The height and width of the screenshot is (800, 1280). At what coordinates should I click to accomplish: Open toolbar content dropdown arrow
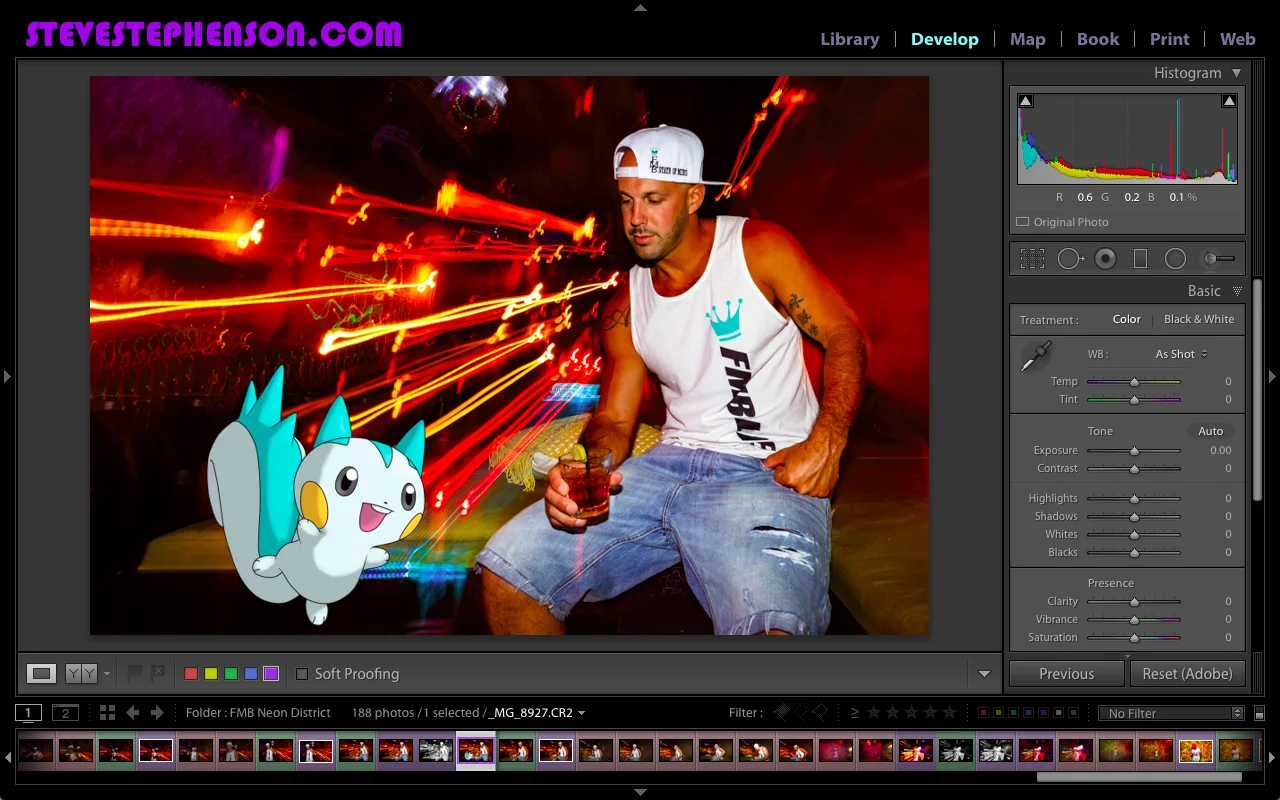(984, 674)
